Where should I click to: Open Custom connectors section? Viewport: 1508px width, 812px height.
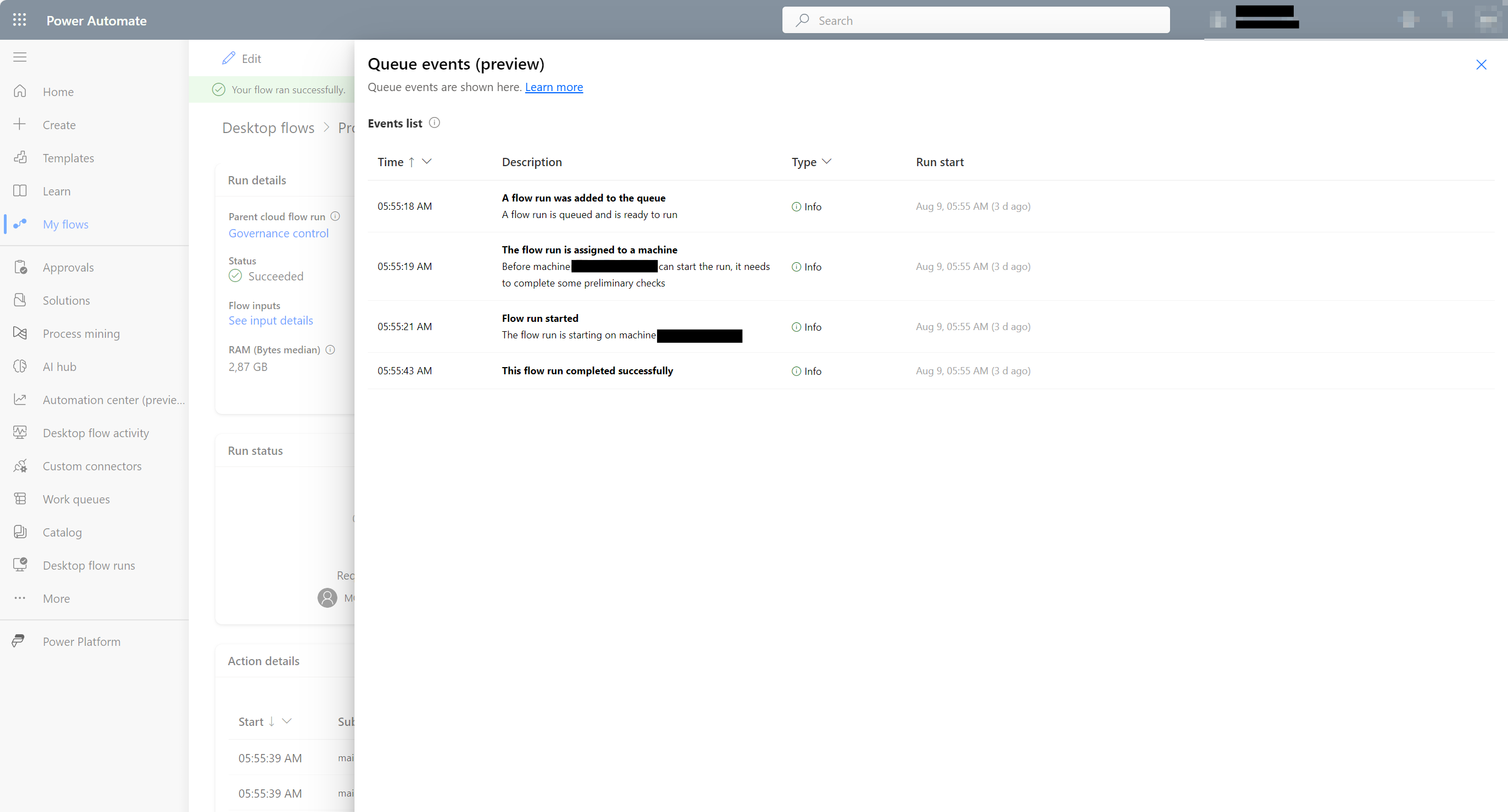click(x=91, y=466)
